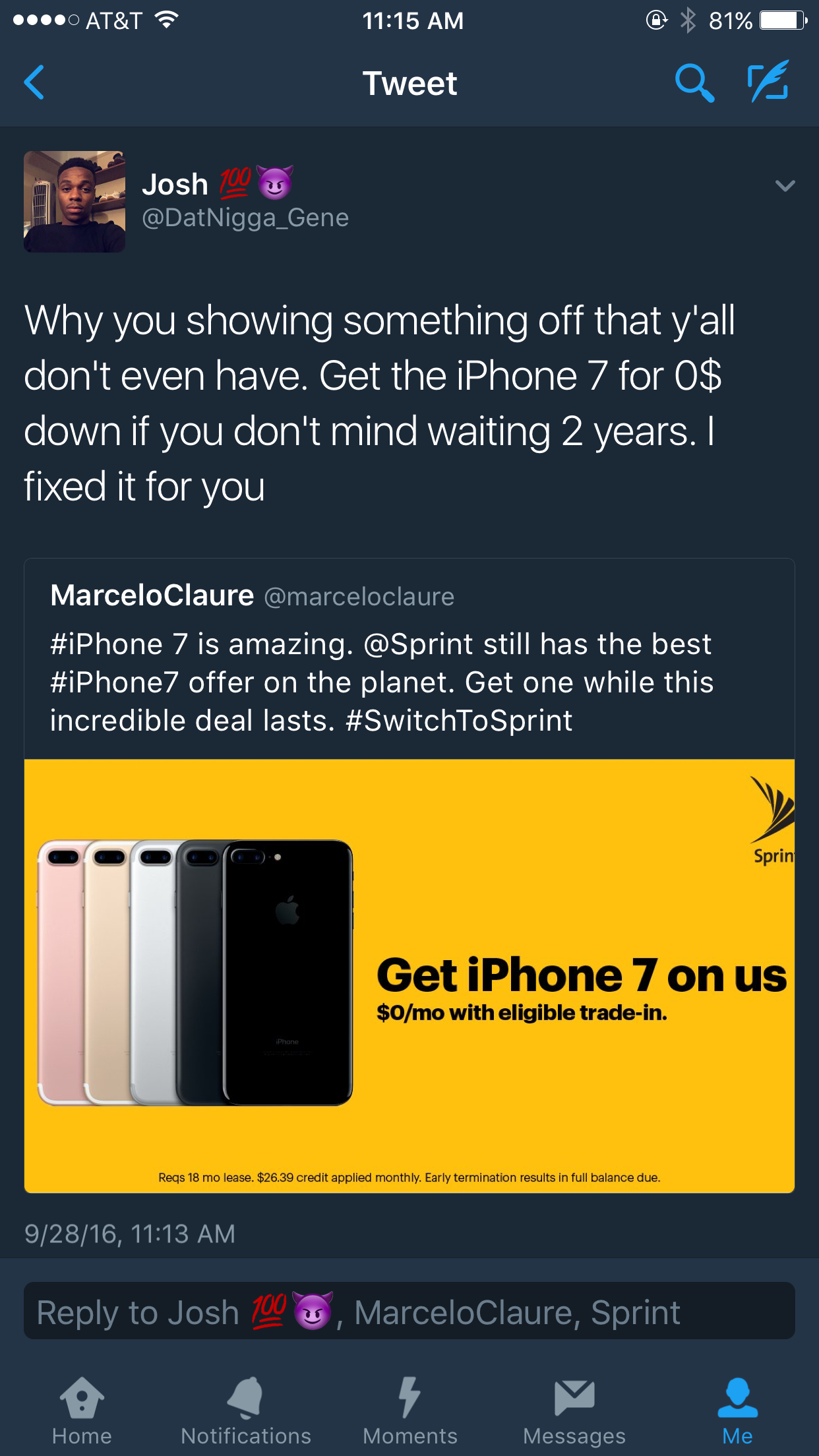Tap the Reply to Josh field
Screen dimensions: 819x1456
pos(409,1311)
